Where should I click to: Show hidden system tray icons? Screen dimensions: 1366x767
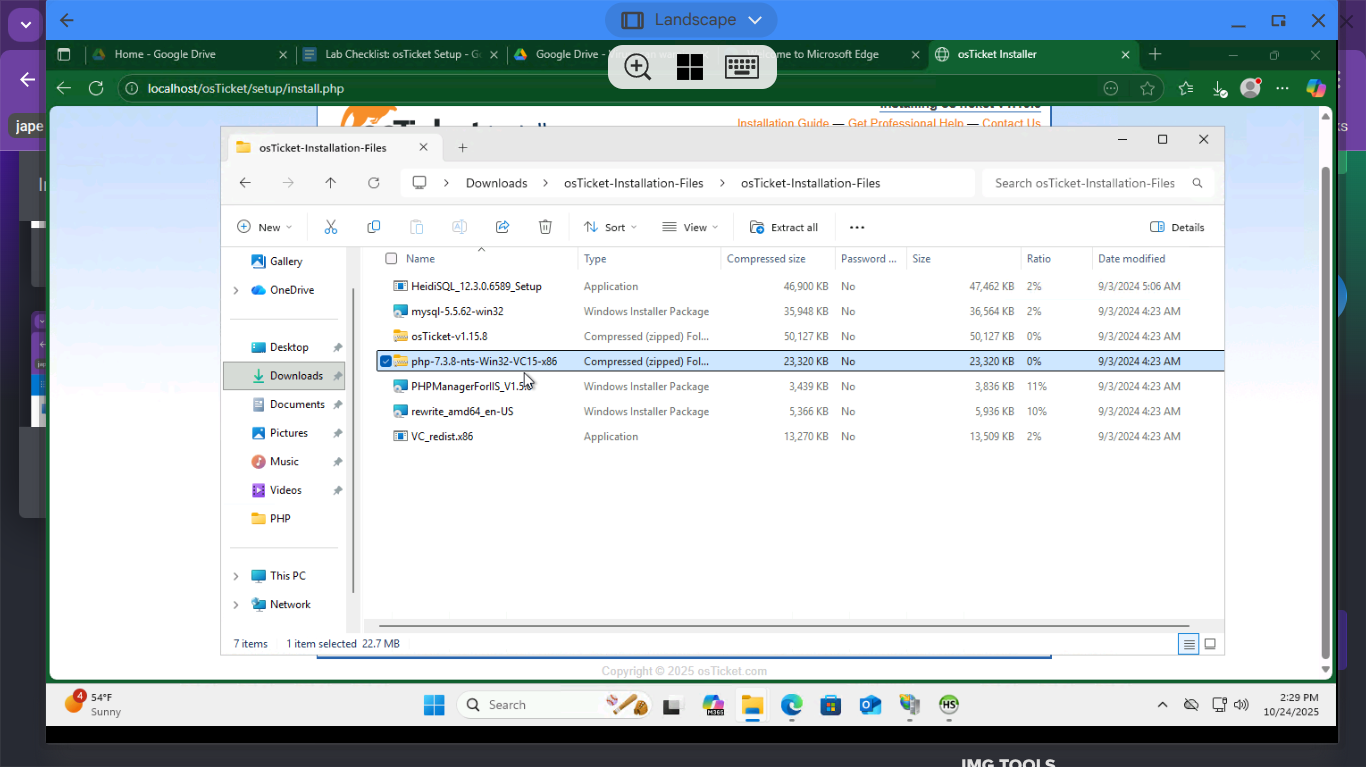coord(1162,705)
